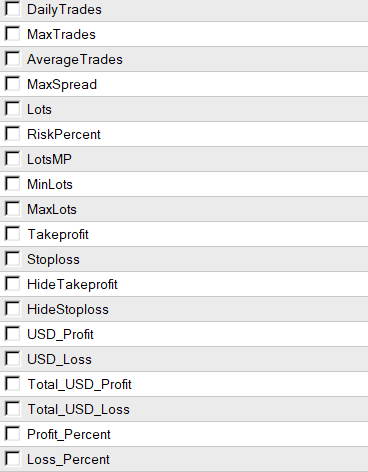Toggle the USD_Profit checkbox
This screenshot has height=472, width=368.
(13, 334)
